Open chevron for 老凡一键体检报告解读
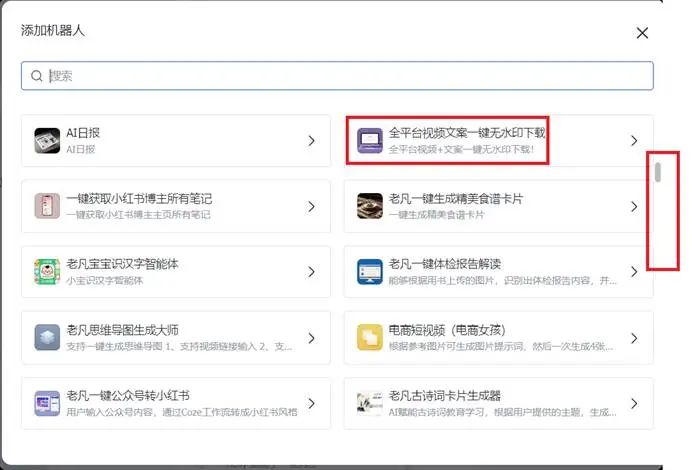Viewport: 692px width, 470px height. coord(634,271)
